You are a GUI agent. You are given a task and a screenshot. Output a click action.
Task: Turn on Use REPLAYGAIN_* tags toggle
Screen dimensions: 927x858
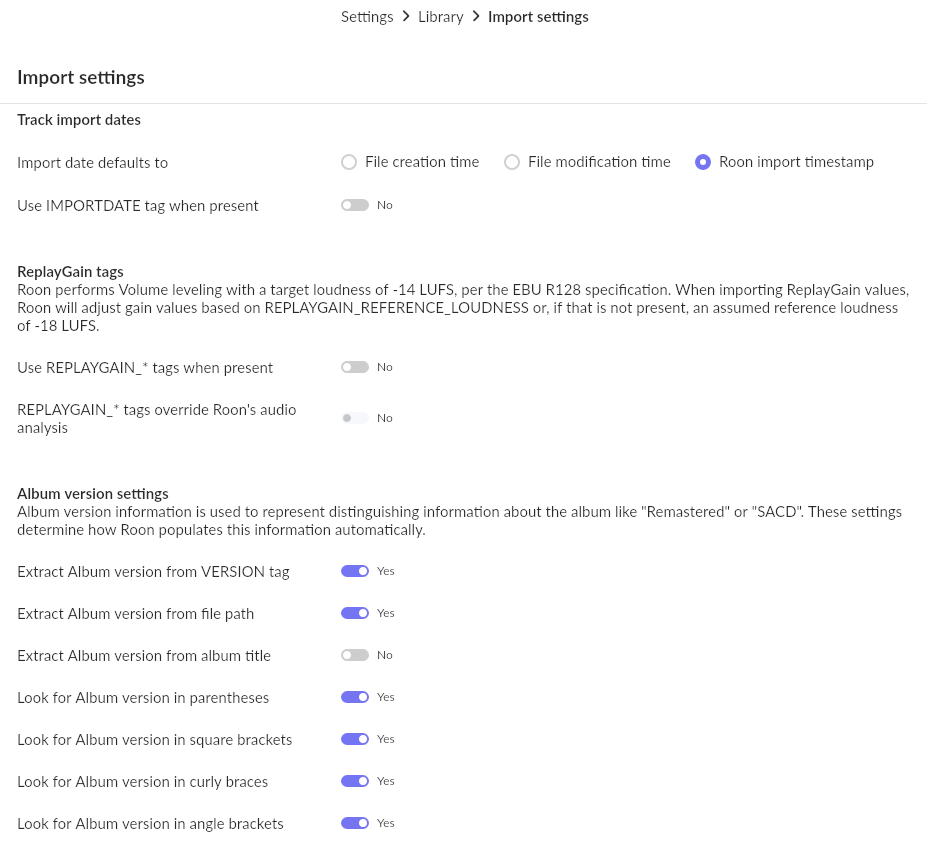coord(355,367)
